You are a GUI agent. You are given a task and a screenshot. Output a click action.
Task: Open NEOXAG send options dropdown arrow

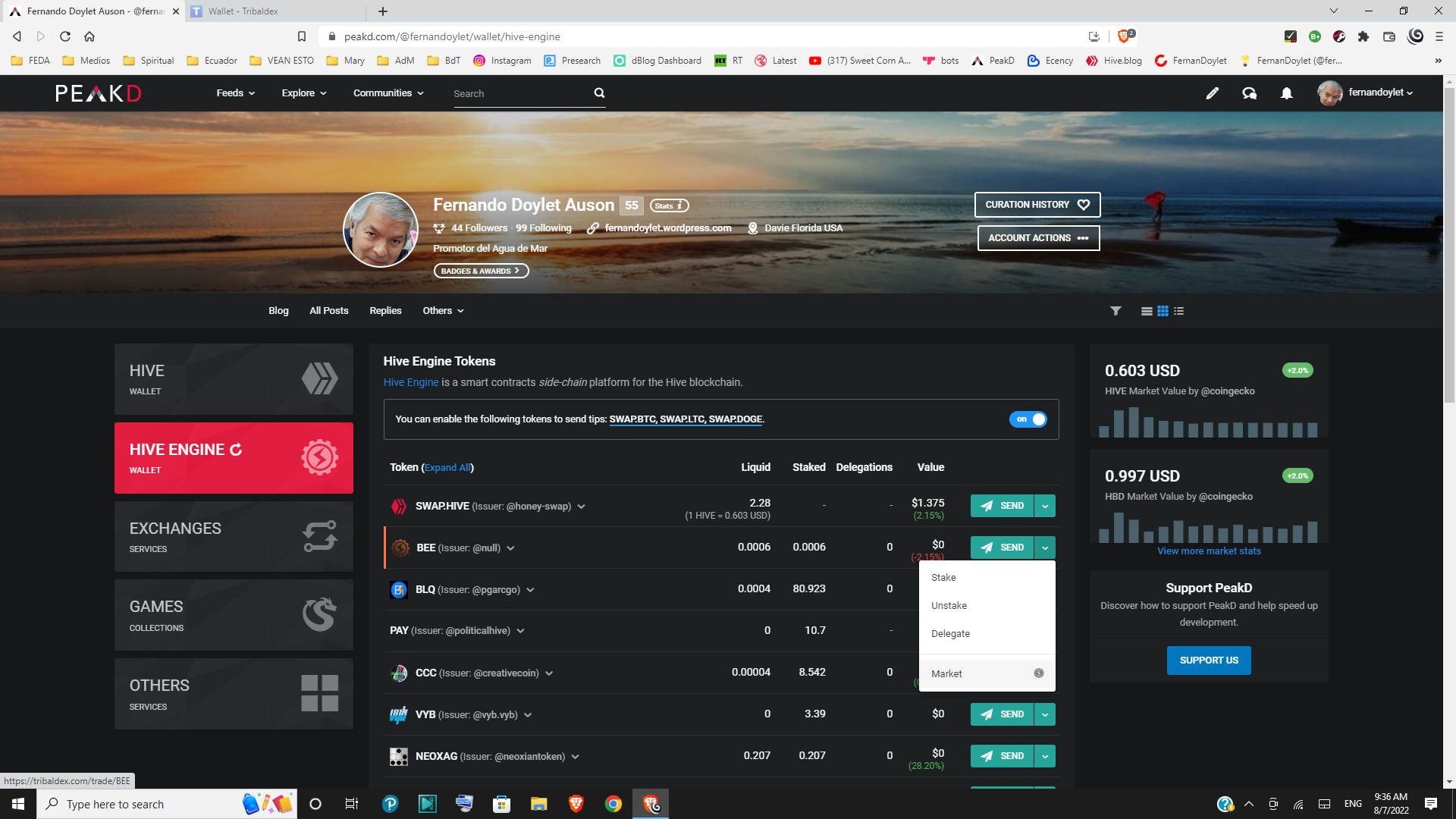point(1045,756)
